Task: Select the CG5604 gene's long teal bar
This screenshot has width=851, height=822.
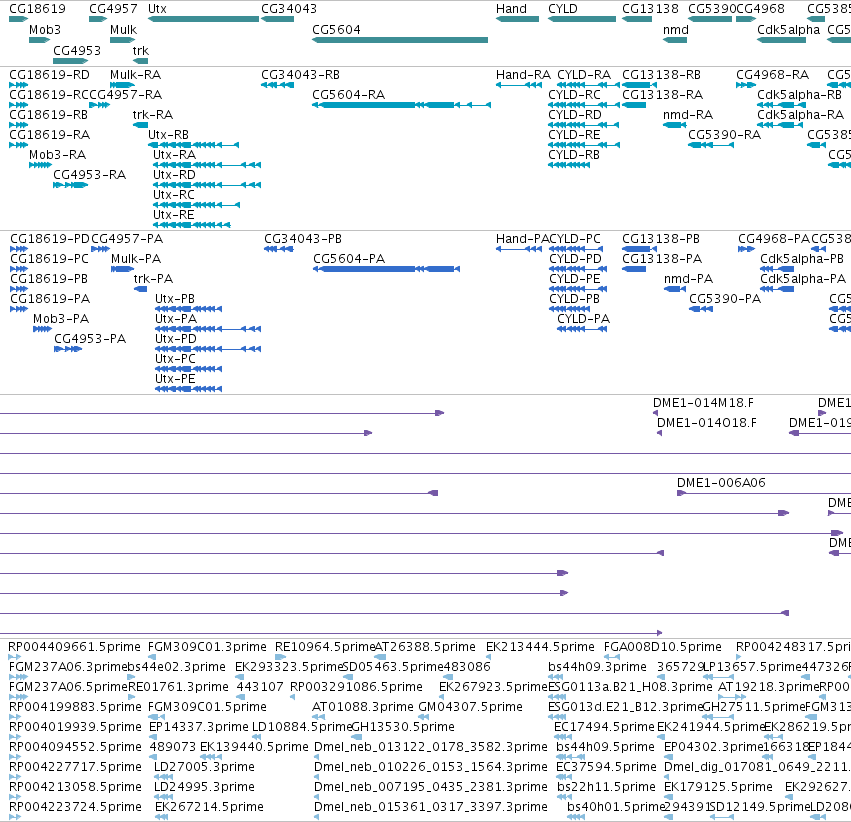Action: point(400,40)
